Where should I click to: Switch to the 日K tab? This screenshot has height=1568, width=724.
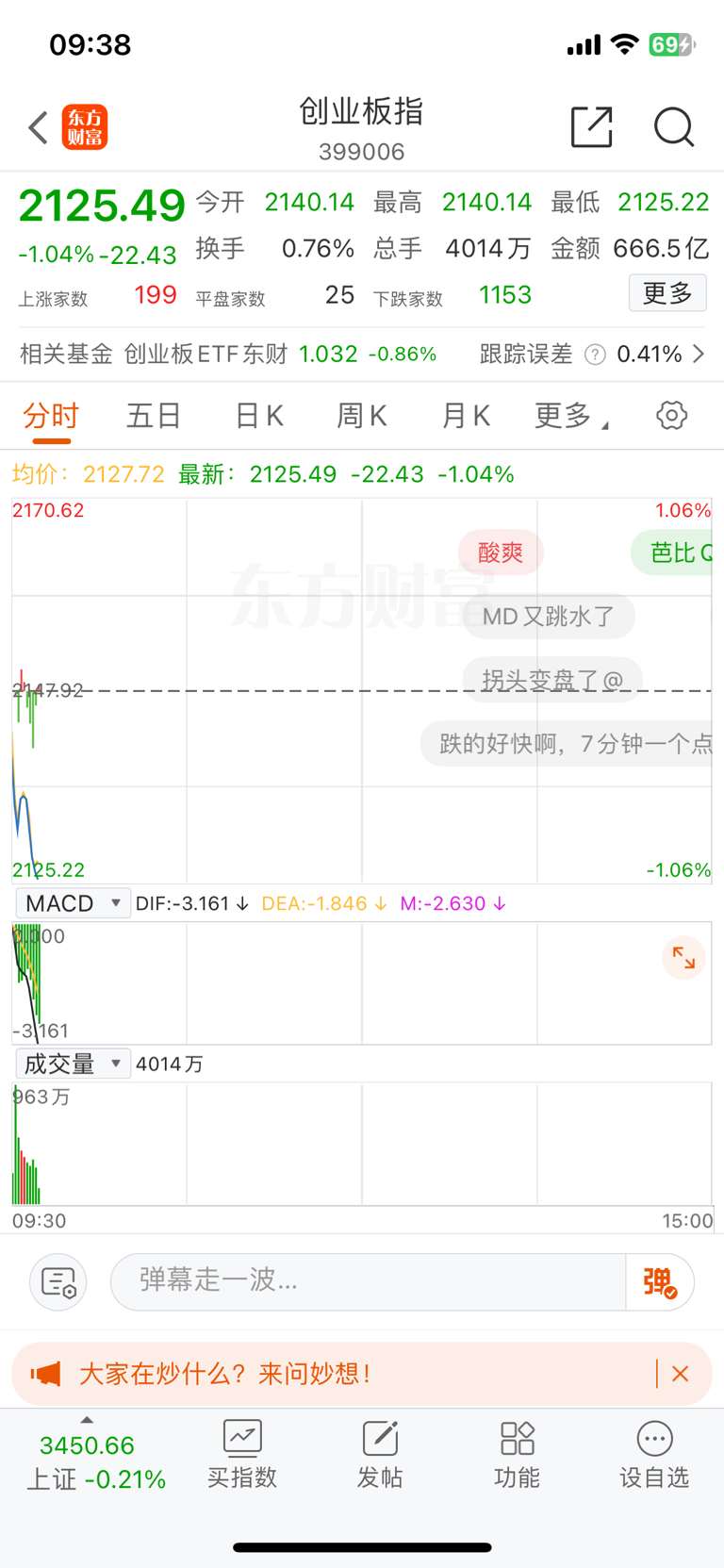(x=259, y=415)
